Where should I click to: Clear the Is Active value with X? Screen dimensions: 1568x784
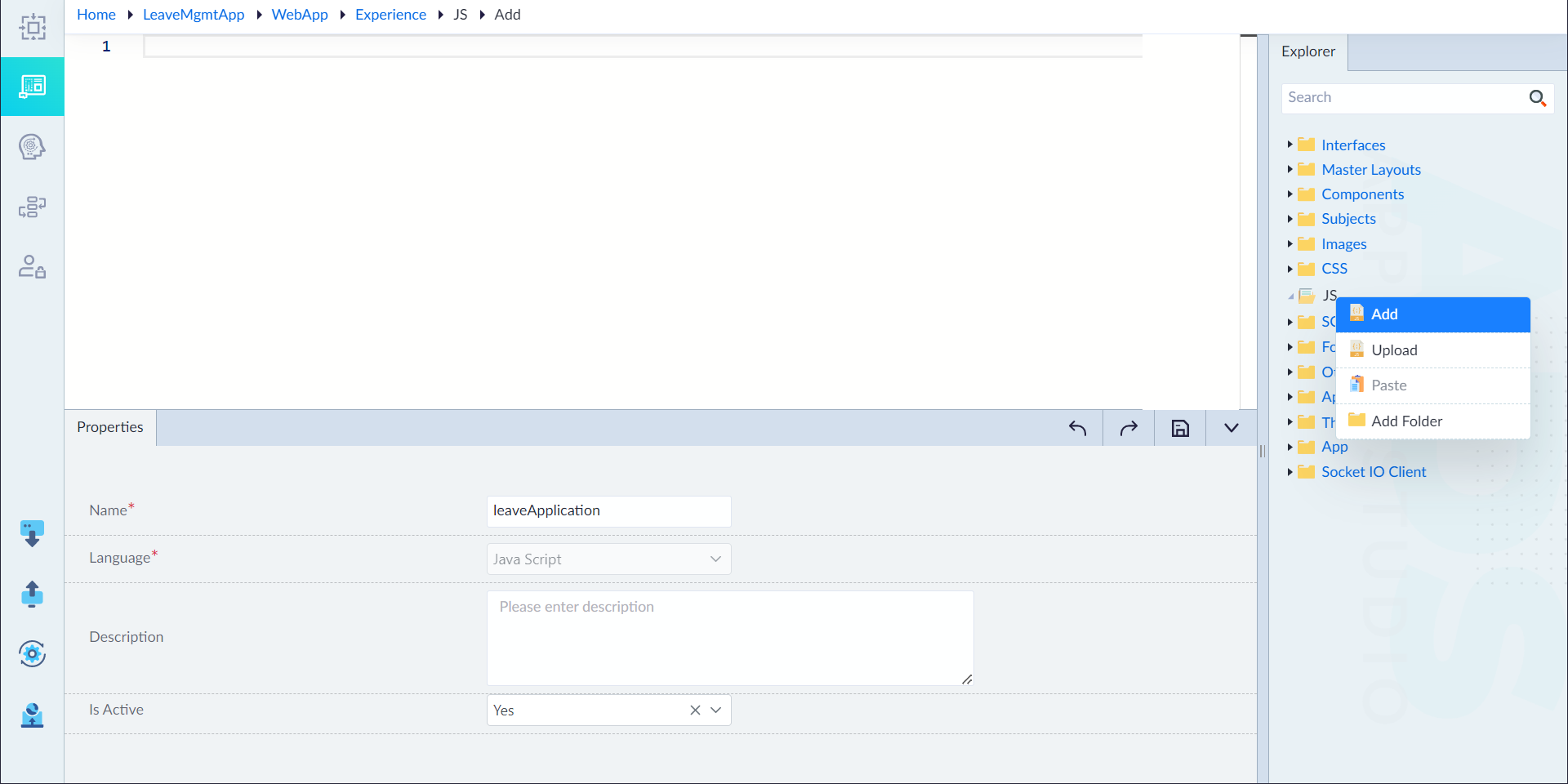pyautogui.click(x=695, y=710)
